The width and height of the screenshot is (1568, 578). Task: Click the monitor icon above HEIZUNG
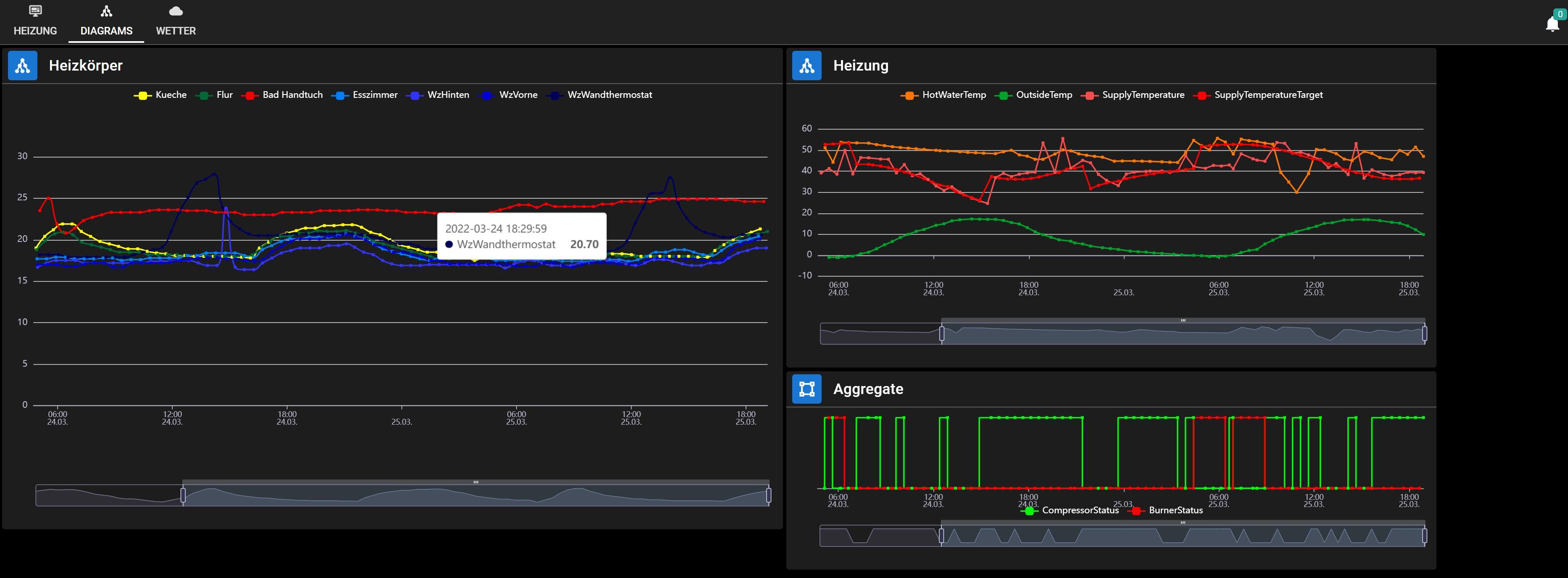click(x=35, y=11)
